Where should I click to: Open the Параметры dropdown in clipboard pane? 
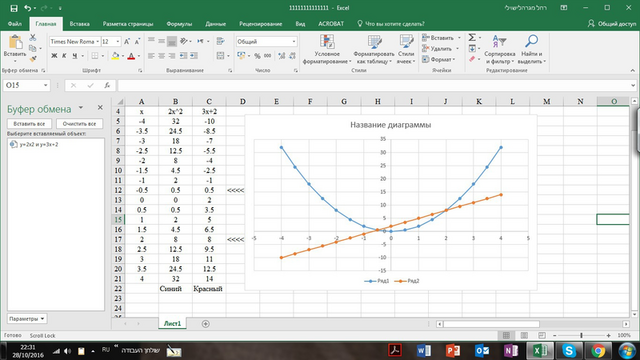(27, 319)
